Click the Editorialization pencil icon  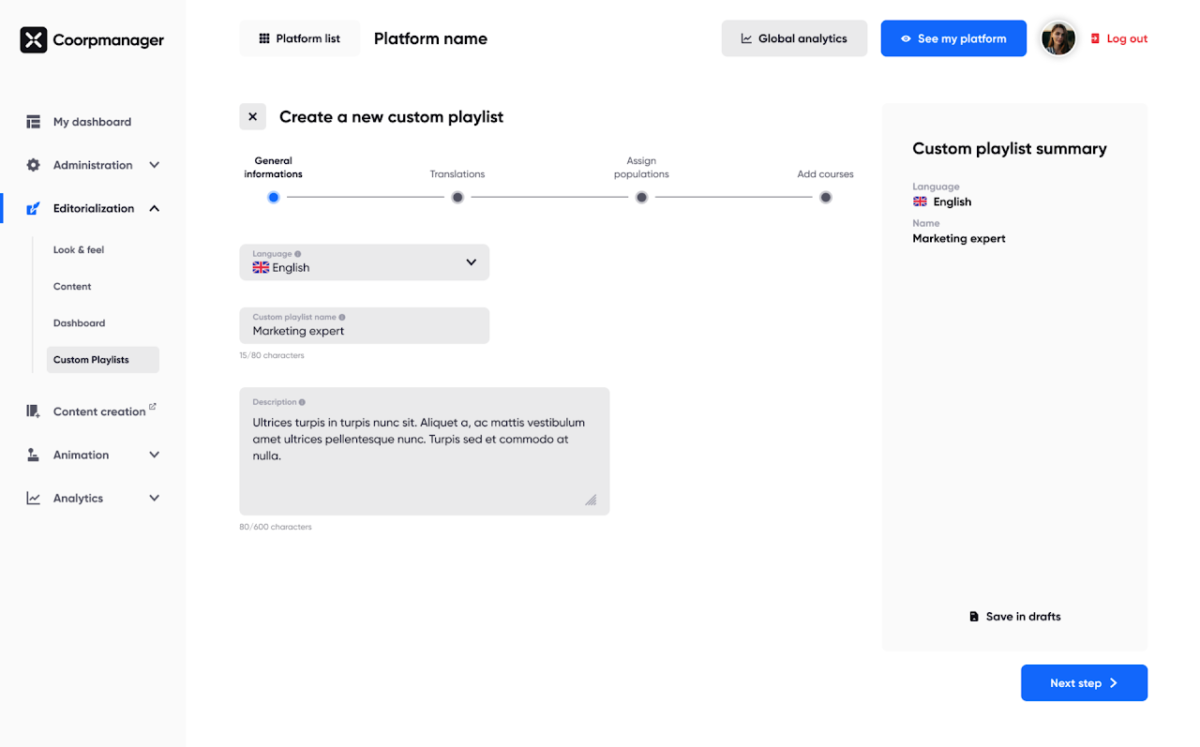(33, 208)
